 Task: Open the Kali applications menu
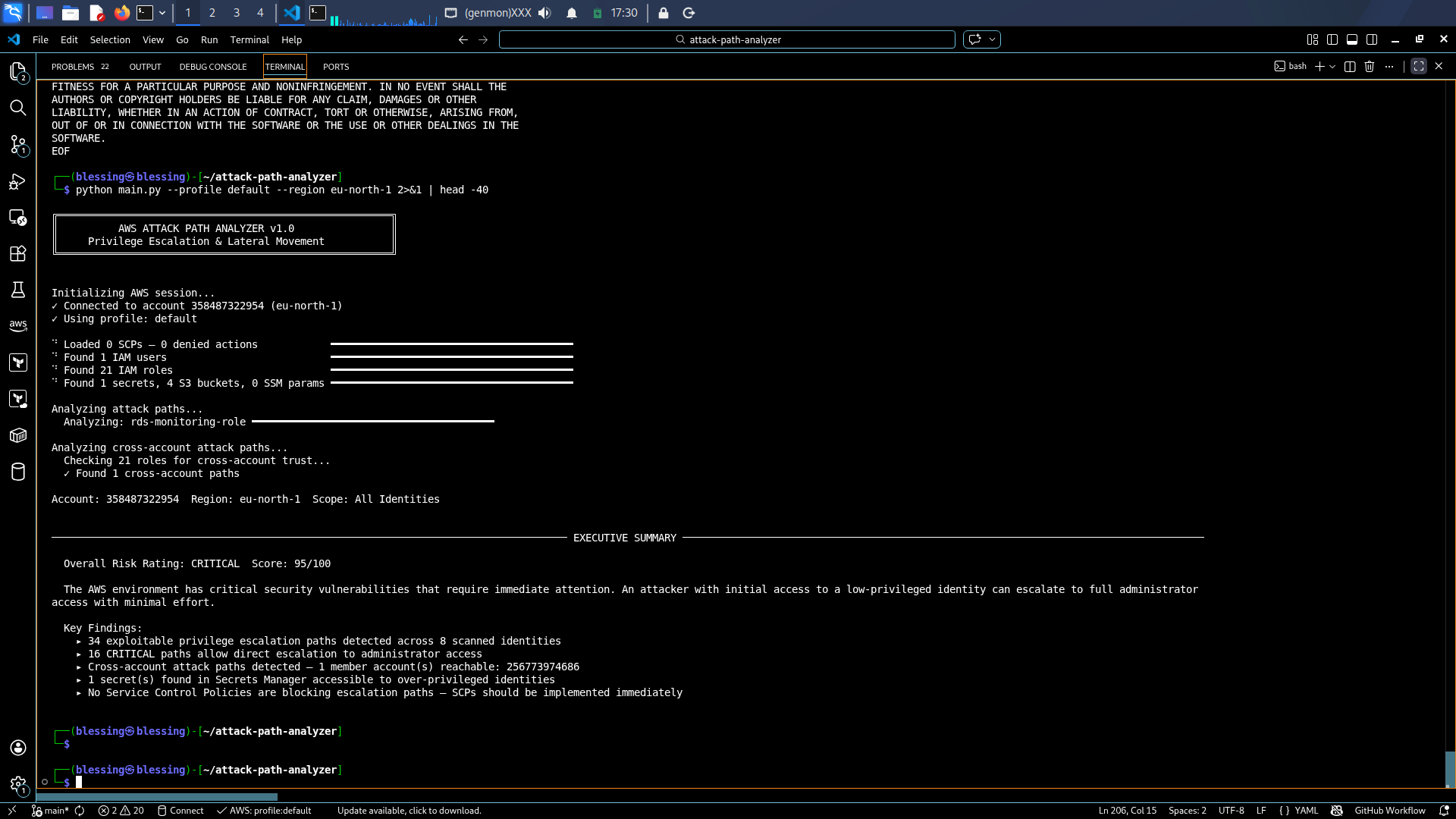[x=14, y=13]
